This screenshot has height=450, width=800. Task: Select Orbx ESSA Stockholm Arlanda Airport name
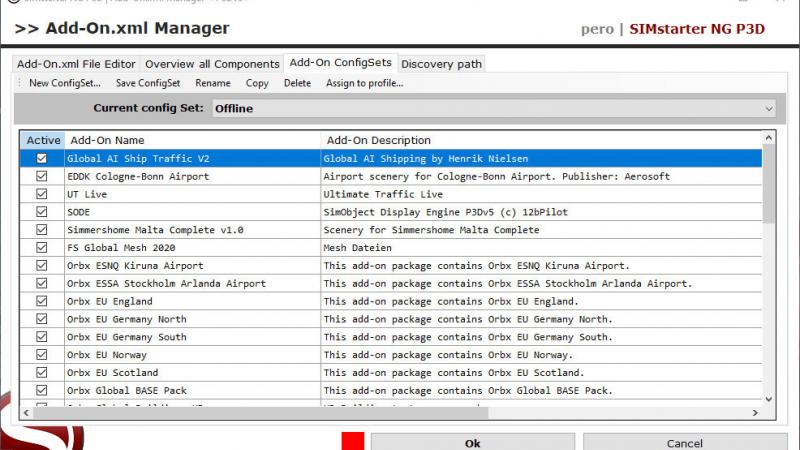(x=166, y=283)
